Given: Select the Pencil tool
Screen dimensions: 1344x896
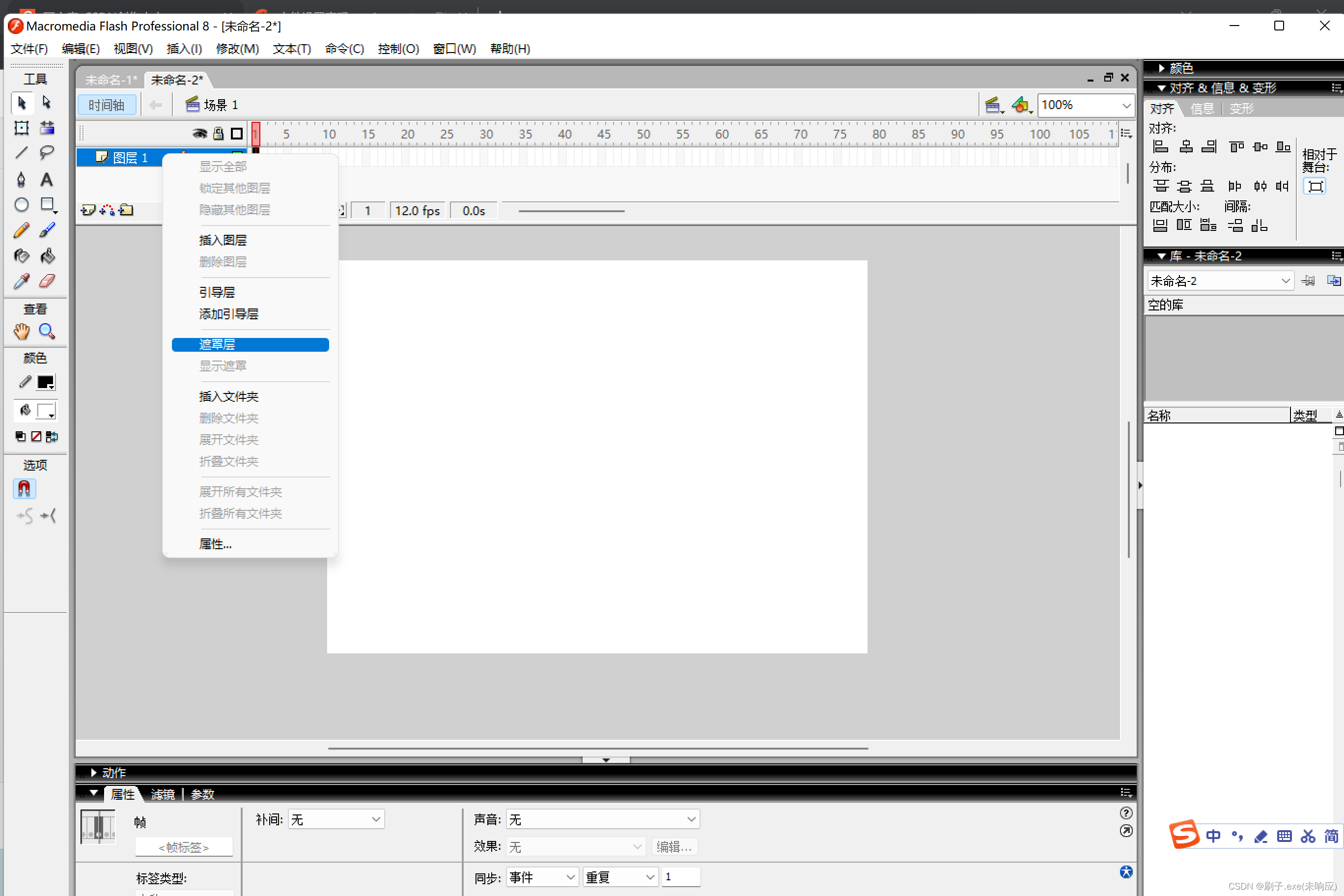Looking at the screenshot, I should point(22,230).
